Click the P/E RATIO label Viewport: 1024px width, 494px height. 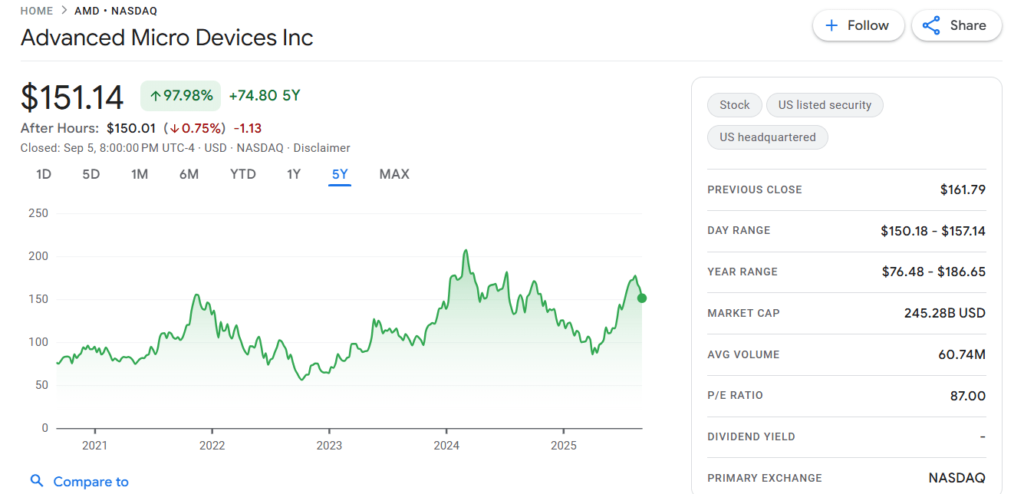coord(735,395)
